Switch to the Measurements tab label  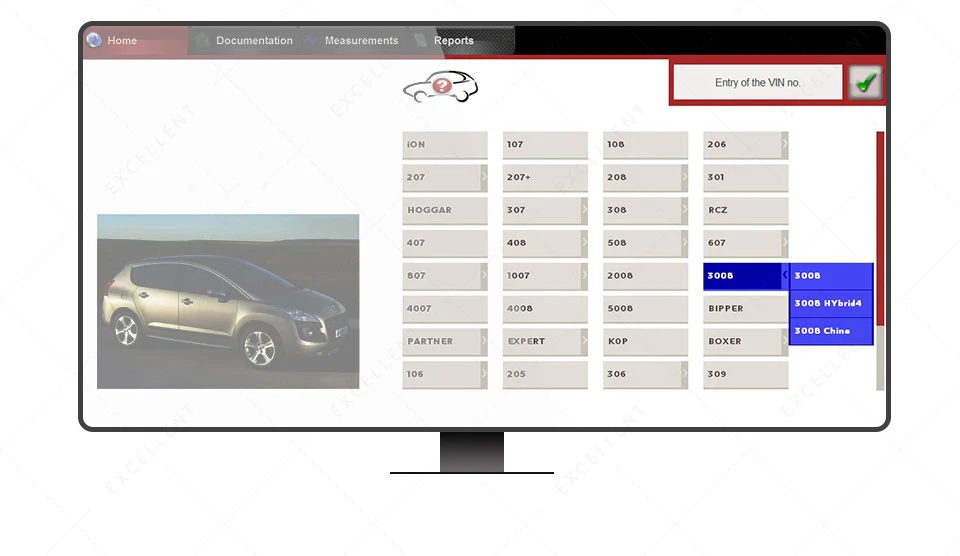coord(361,40)
